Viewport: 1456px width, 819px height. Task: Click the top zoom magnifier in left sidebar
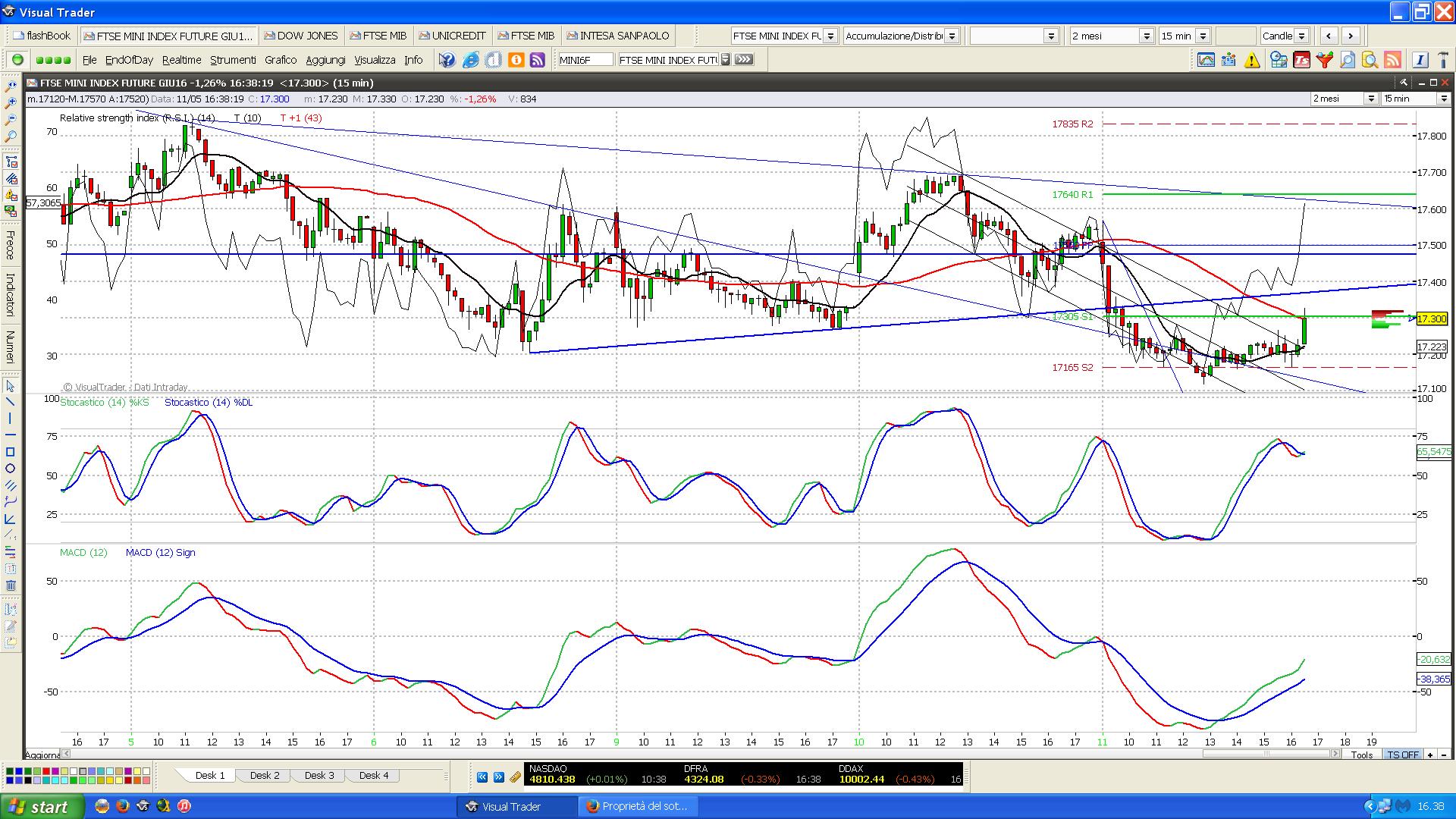pos(11,87)
